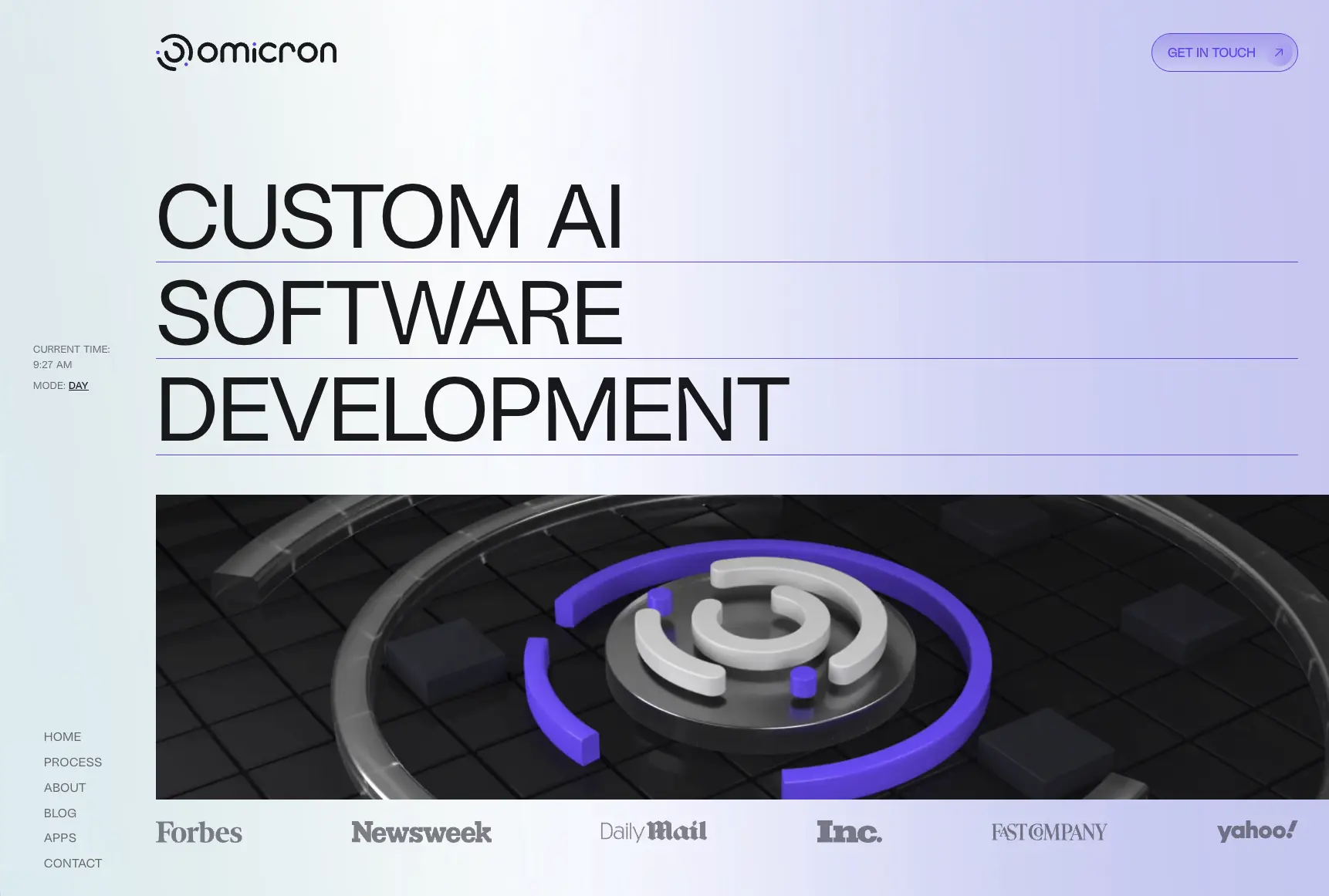The width and height of the screenshot is (1329, 896).
Task: Toggle the DAY mode link
Action: click(x=79, y=385)
